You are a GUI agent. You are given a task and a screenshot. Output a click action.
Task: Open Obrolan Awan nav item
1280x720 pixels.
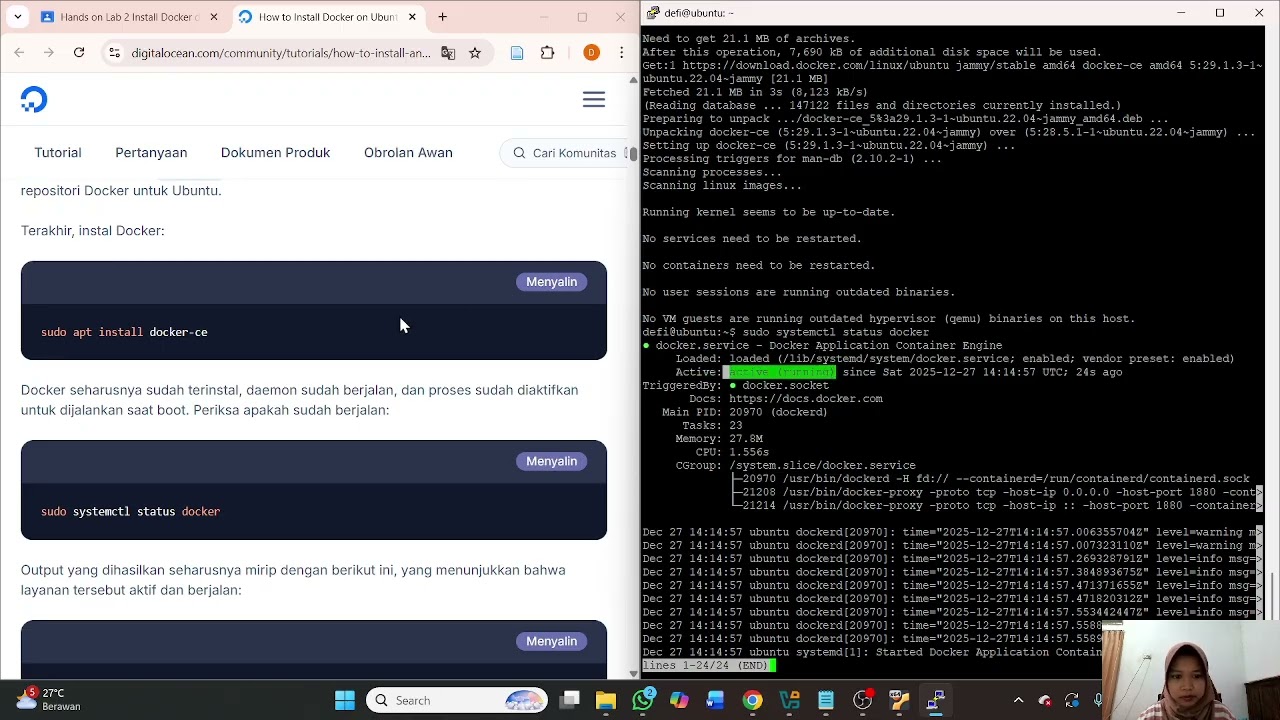(x=408, y=153)
